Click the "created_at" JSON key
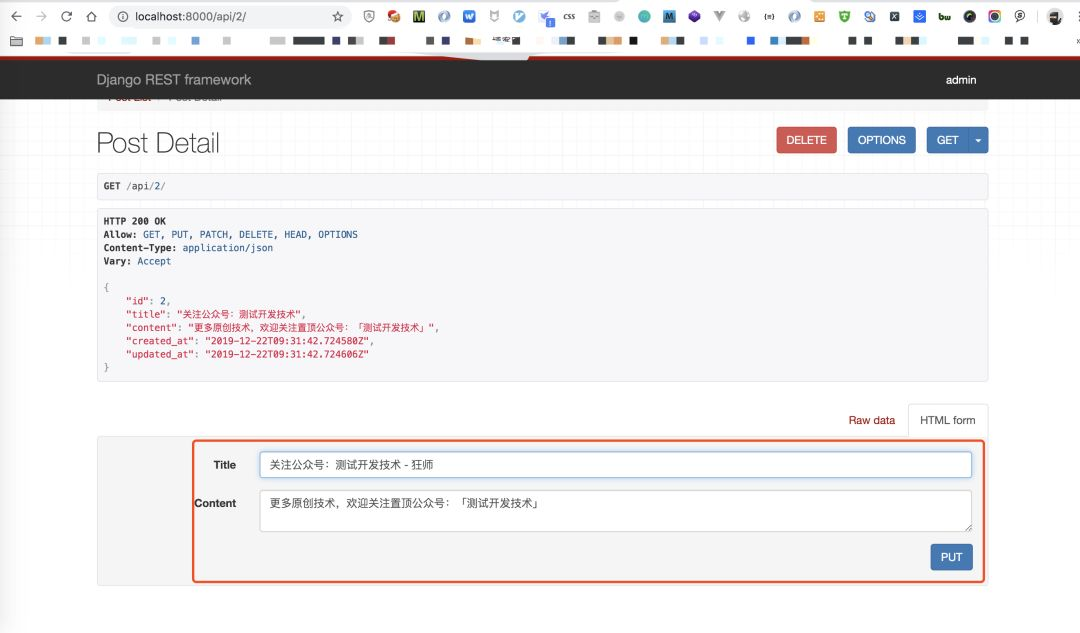The image size is (1080, 633). (x=158, y=341)
